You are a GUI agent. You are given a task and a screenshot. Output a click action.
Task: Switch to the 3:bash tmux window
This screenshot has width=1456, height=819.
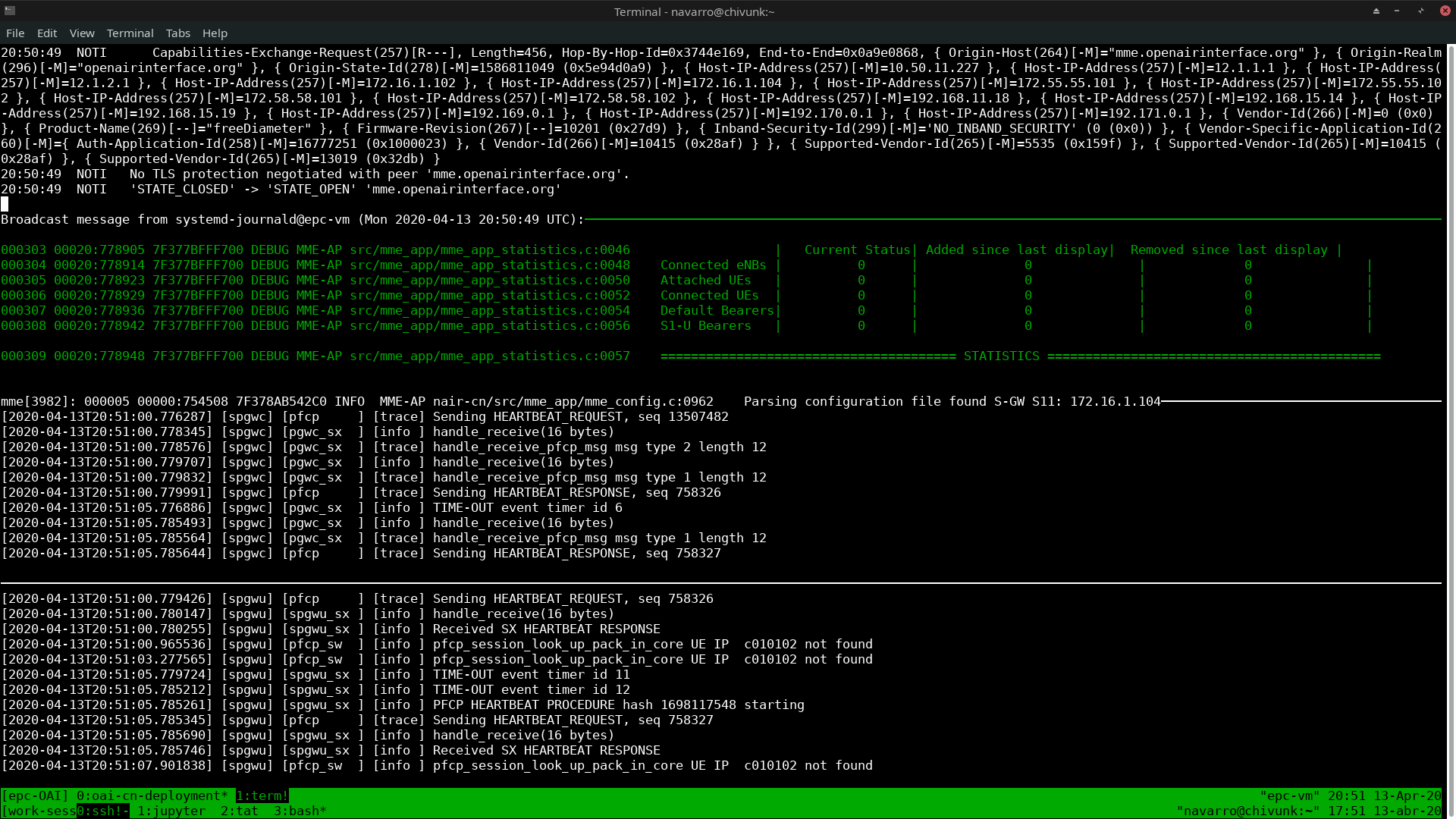tap(300, 811)
